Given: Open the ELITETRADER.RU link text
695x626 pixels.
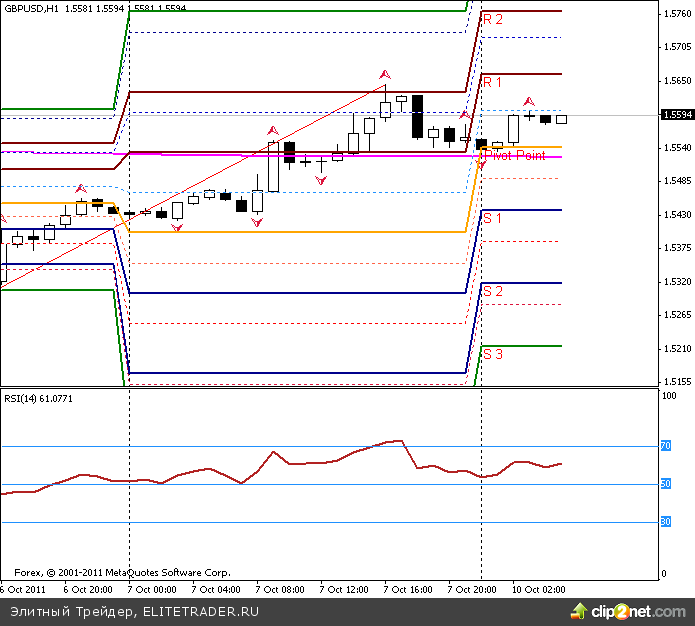Looking at the screenshot, I should [x=201, y=611].
